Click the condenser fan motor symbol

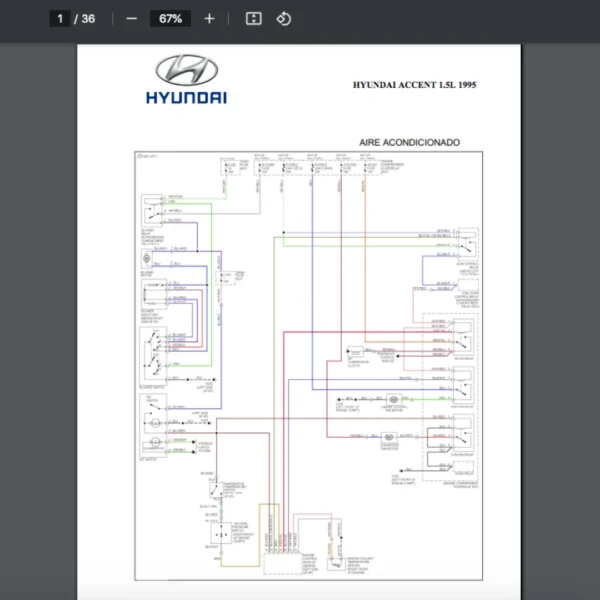pos(386,438)
